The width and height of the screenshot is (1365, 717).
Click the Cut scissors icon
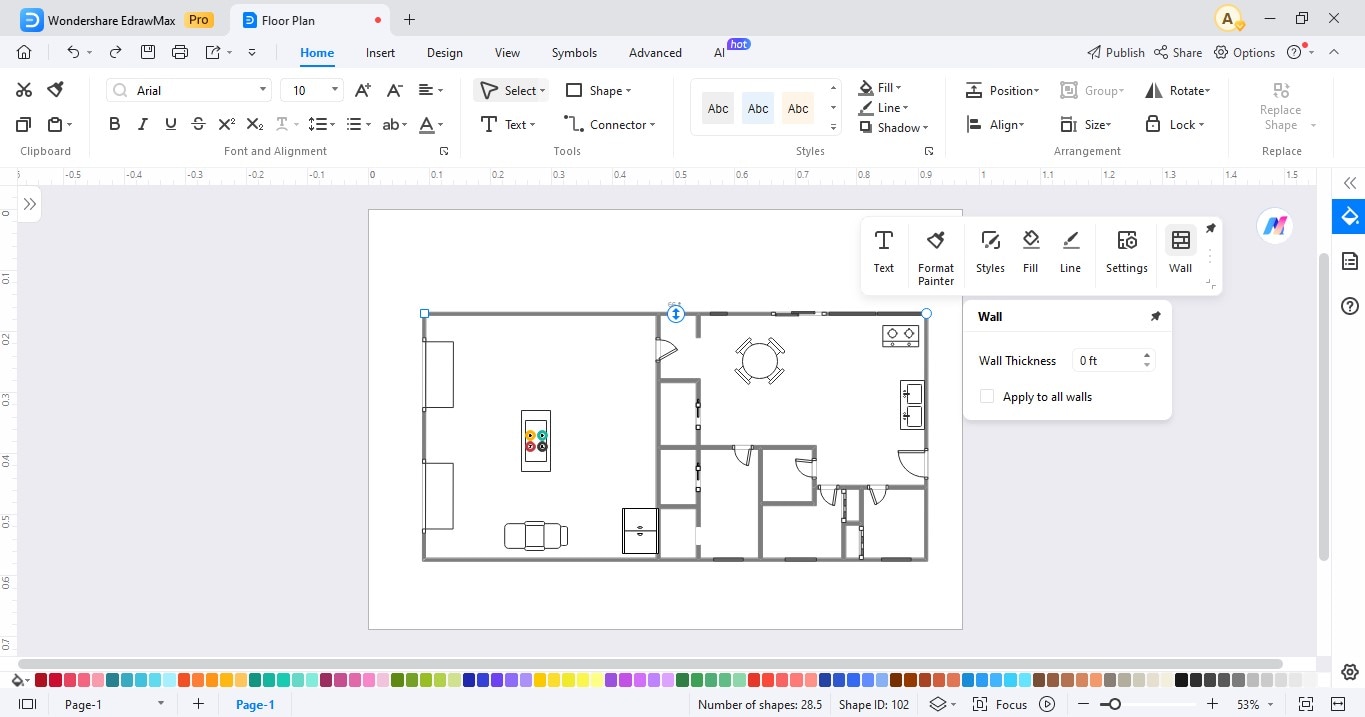(24, 90)
